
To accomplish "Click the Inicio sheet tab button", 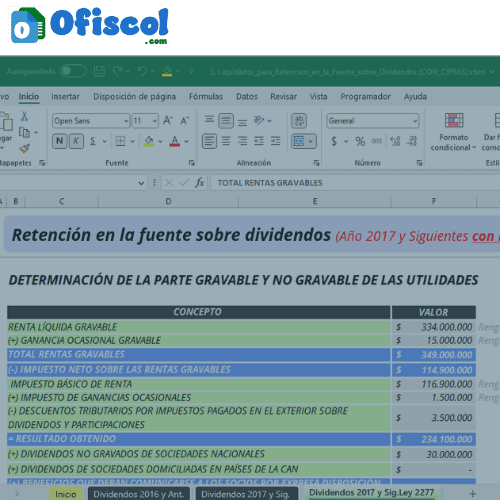I will (x=66, y=494).
